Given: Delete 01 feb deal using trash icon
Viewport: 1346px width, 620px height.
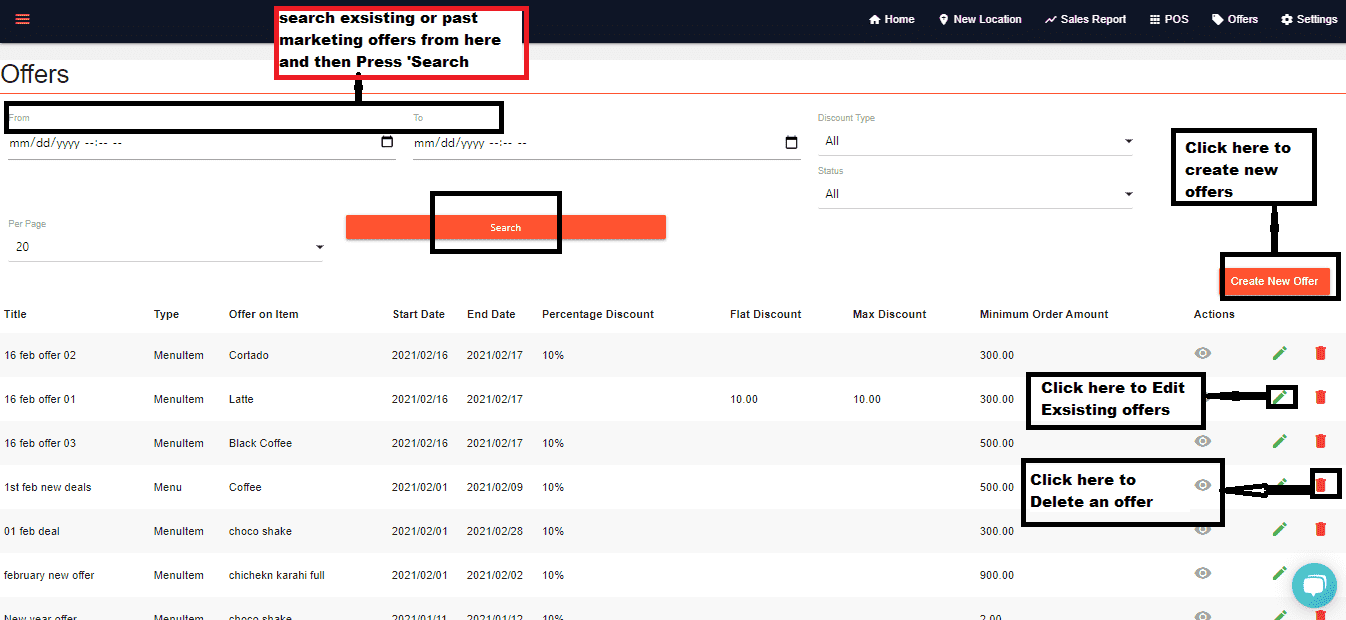Looking at the screenshot, I should click(x=1320, y=529).
